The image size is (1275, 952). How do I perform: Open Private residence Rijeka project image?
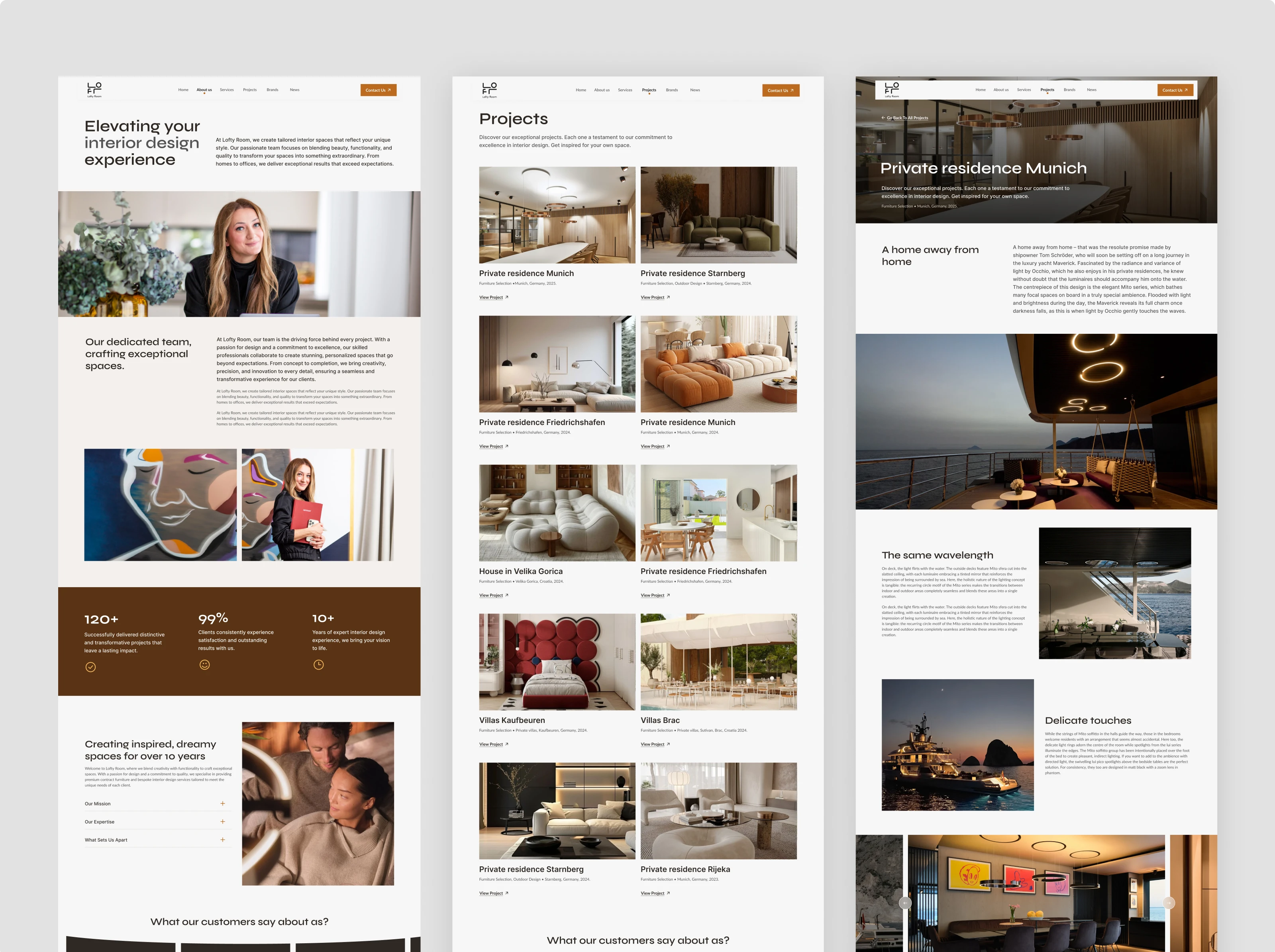coord(718,810)
